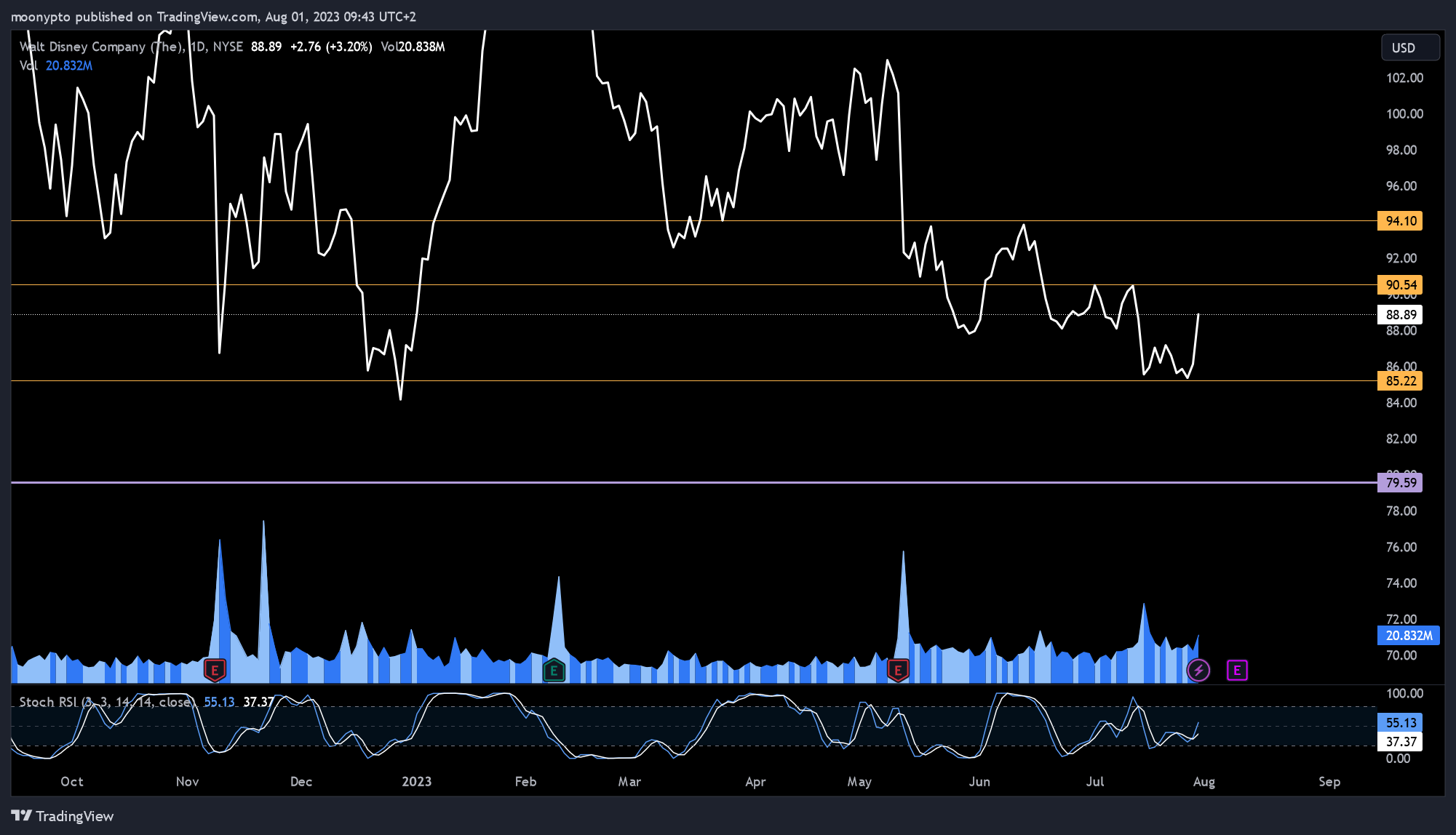Click the 74.00 price axis tick
Screen dimensions: 1456x835
pyautogui.click(x=1401, y=583)
